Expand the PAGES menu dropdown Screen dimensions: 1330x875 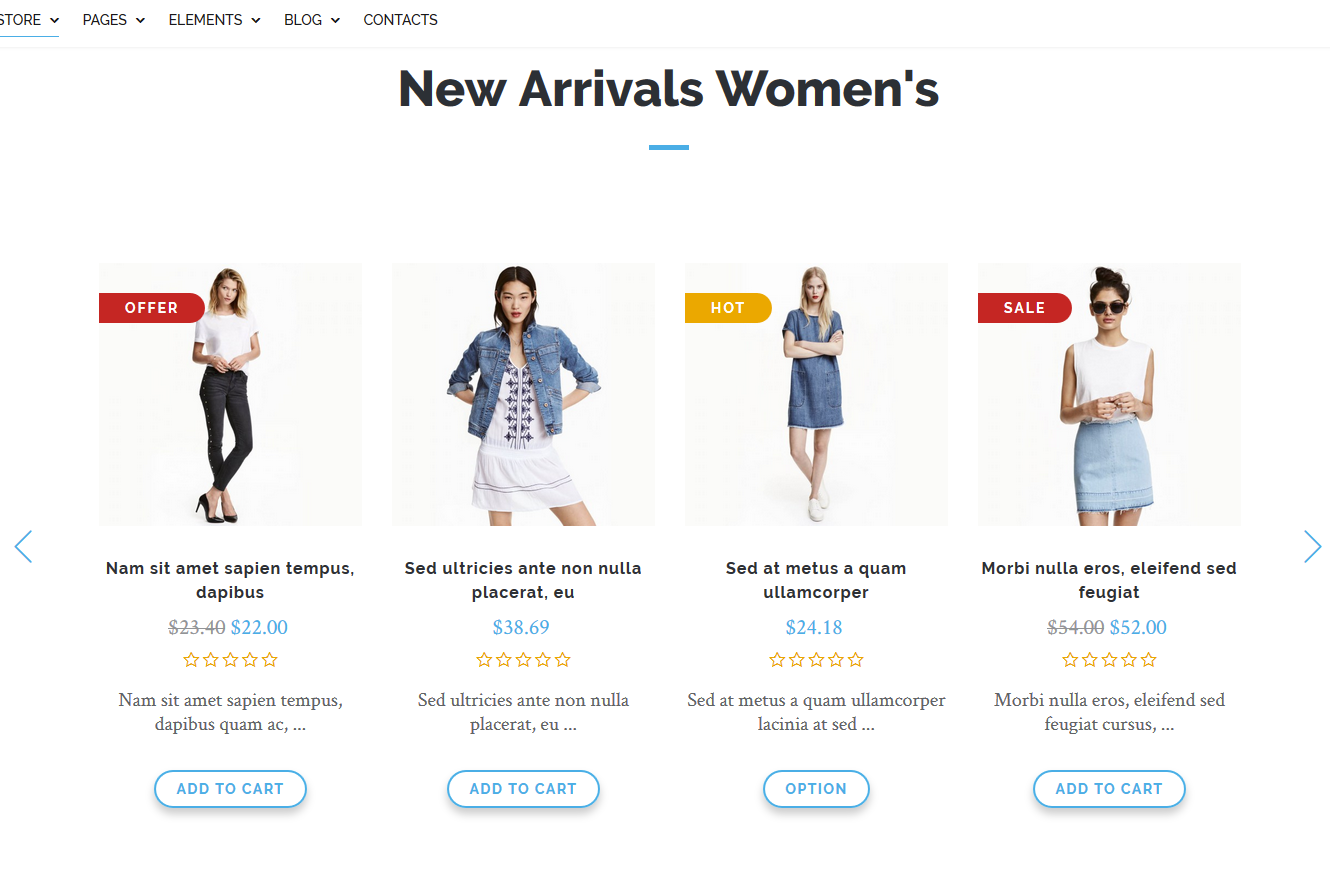click(114, 20)
